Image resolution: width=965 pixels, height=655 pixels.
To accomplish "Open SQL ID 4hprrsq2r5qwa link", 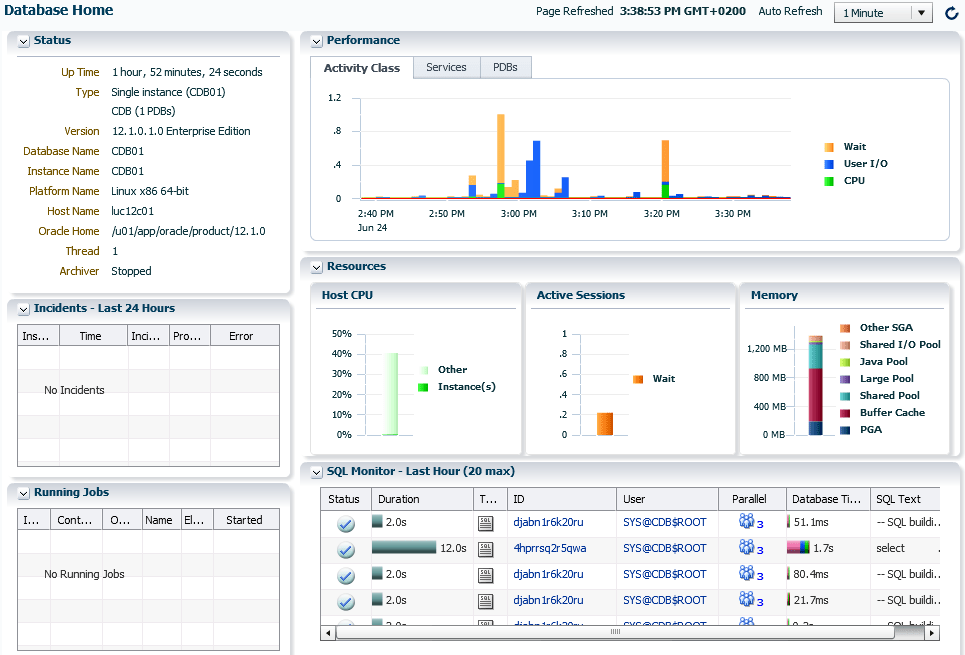I will (549, 548).
